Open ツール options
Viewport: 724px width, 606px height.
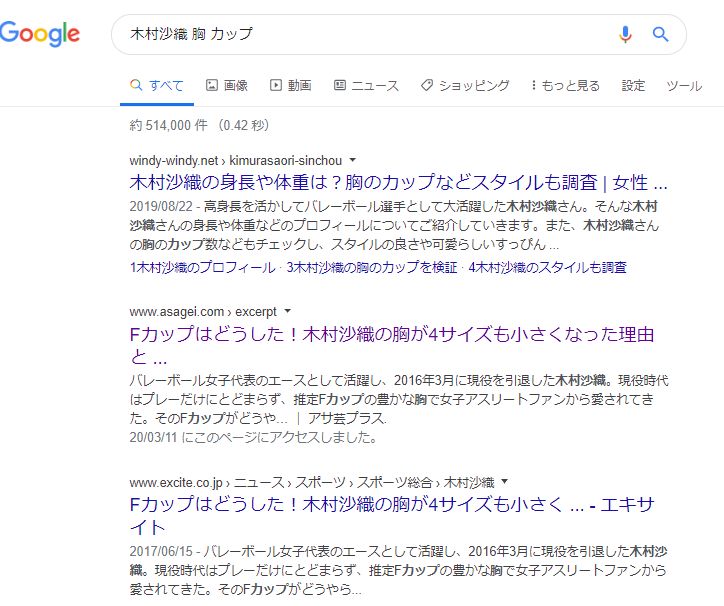(x=684, y=85)
